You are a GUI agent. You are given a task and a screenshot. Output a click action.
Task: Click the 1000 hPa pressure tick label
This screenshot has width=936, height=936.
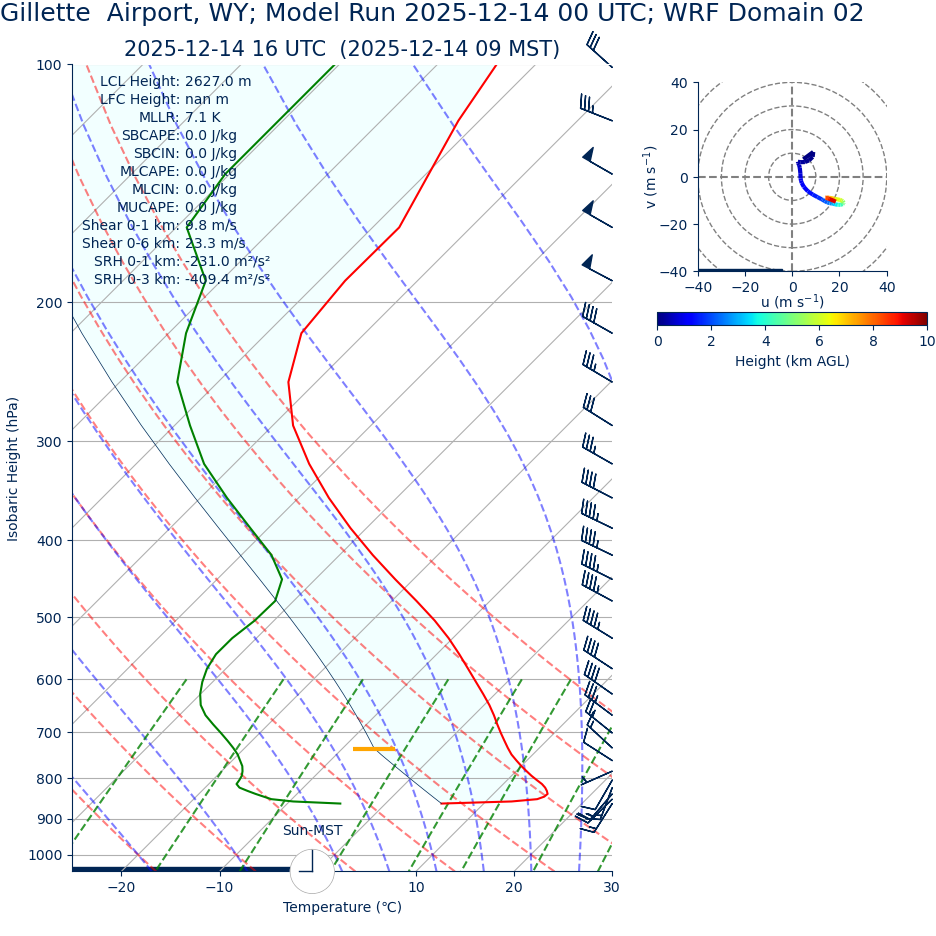pyautogui.click(x=44, y=856)
